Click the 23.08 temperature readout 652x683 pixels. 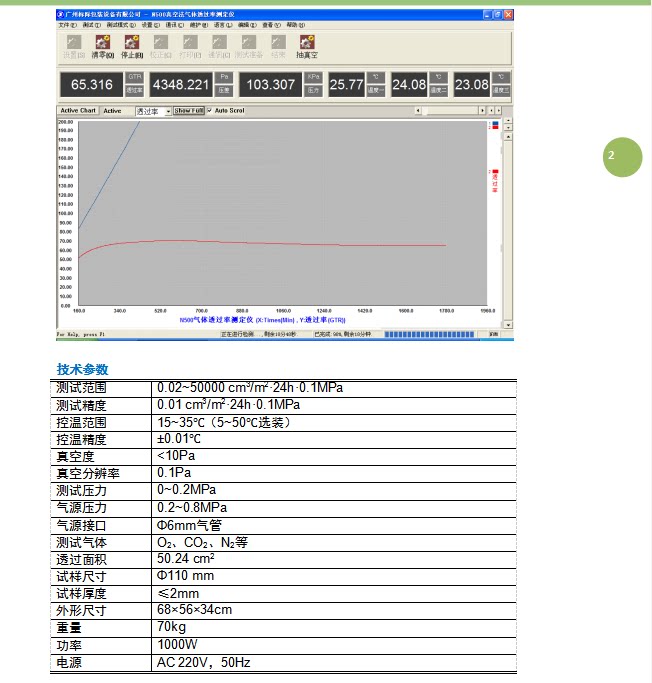tap(472, 85)
